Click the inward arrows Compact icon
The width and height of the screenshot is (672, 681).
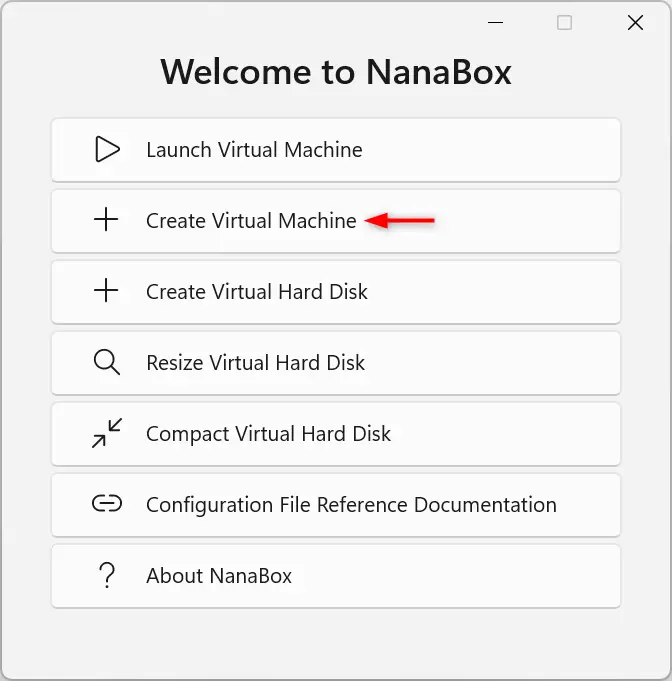coord(107,433)
